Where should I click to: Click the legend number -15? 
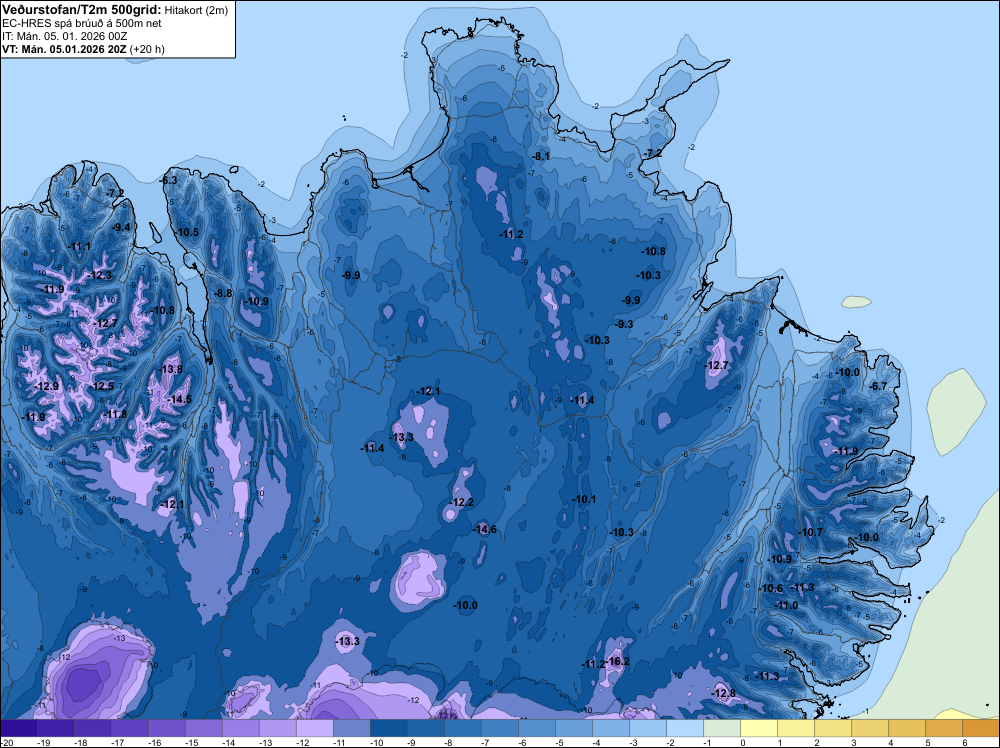pos(191,742)
